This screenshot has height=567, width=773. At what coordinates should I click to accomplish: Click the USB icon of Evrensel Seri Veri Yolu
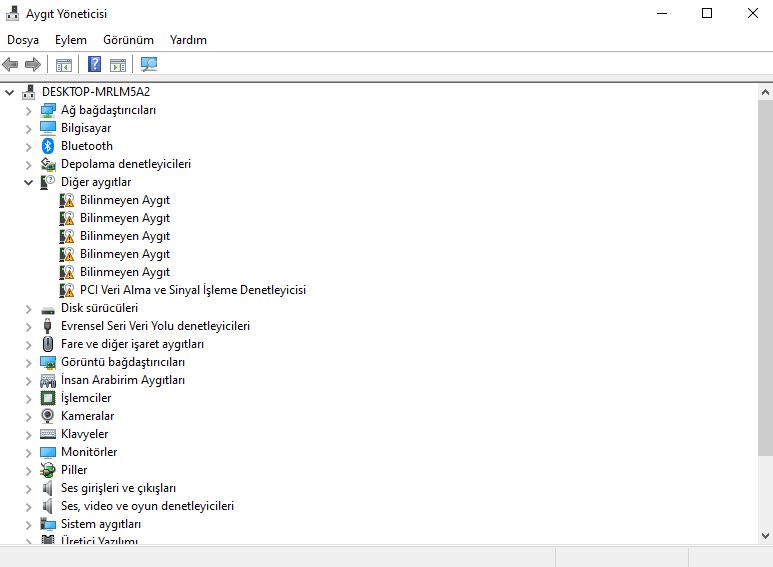(48, 326)
